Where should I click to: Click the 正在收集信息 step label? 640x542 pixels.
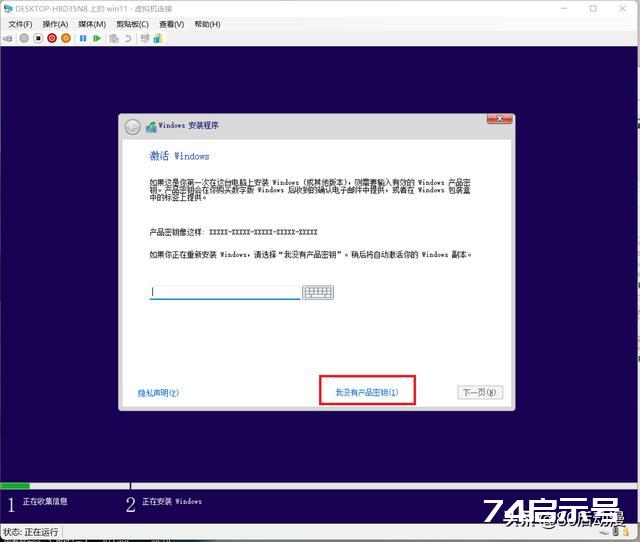click(x=45, y=501)
